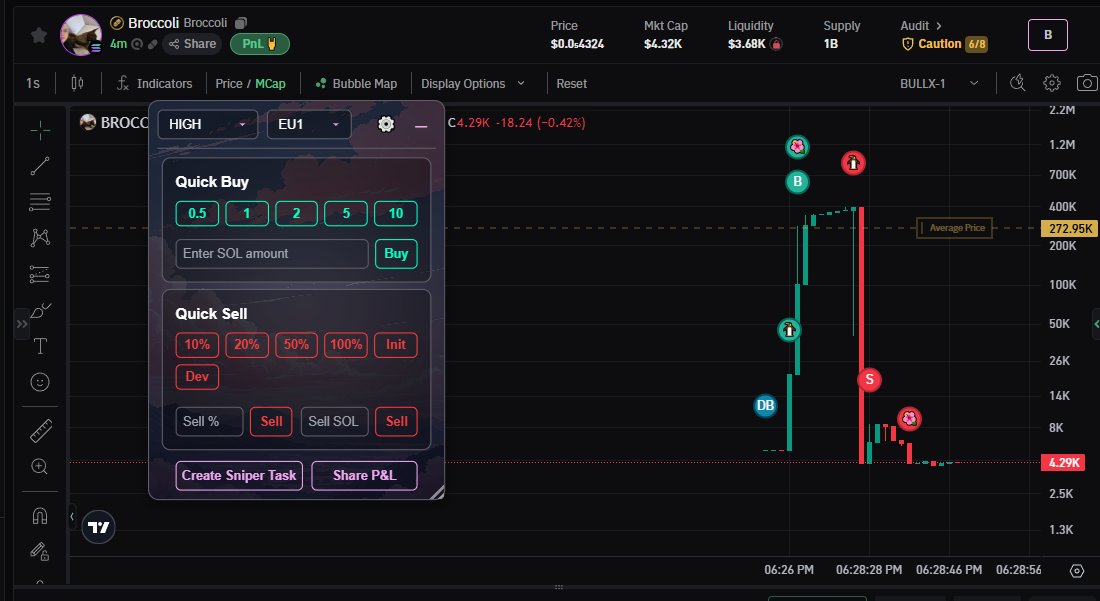Open the Broccoli token avatar image
The image size is (1100, 601).
coord(81,34)
